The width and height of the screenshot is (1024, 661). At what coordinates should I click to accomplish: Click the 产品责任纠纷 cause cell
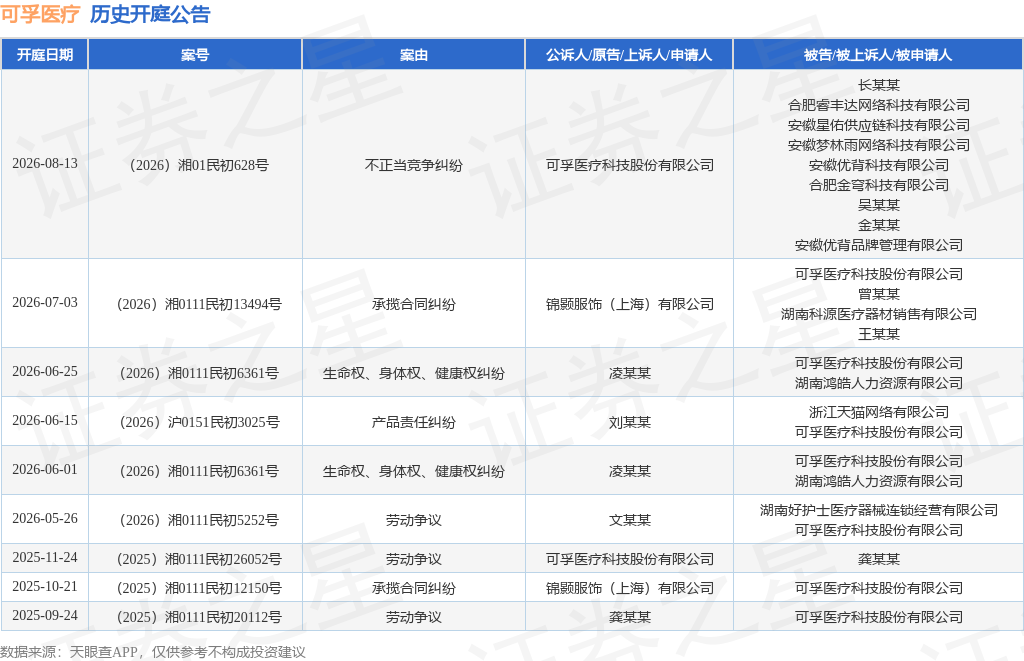point(413,422)
